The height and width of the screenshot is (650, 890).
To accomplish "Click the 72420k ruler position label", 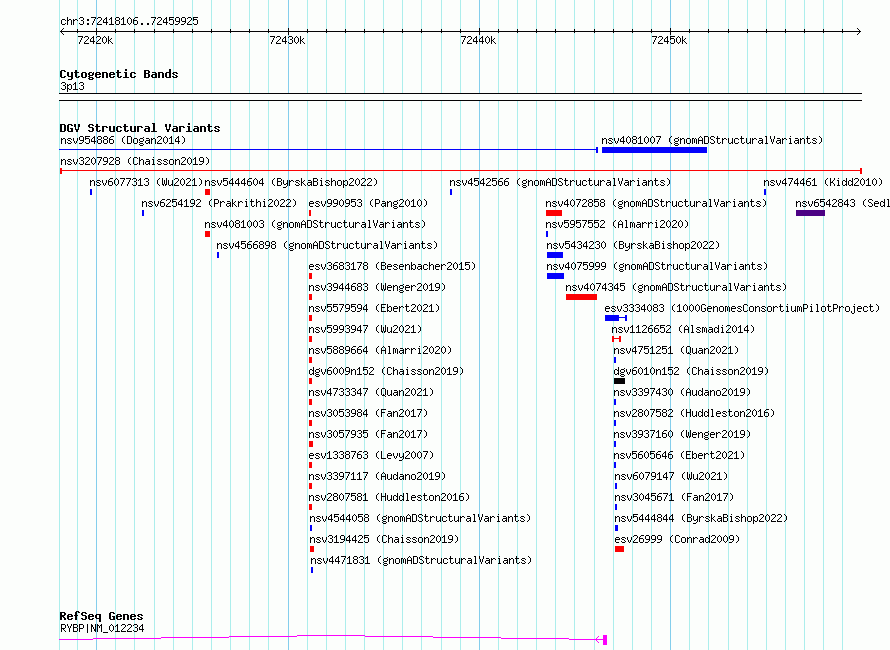I will pos(95,40).
